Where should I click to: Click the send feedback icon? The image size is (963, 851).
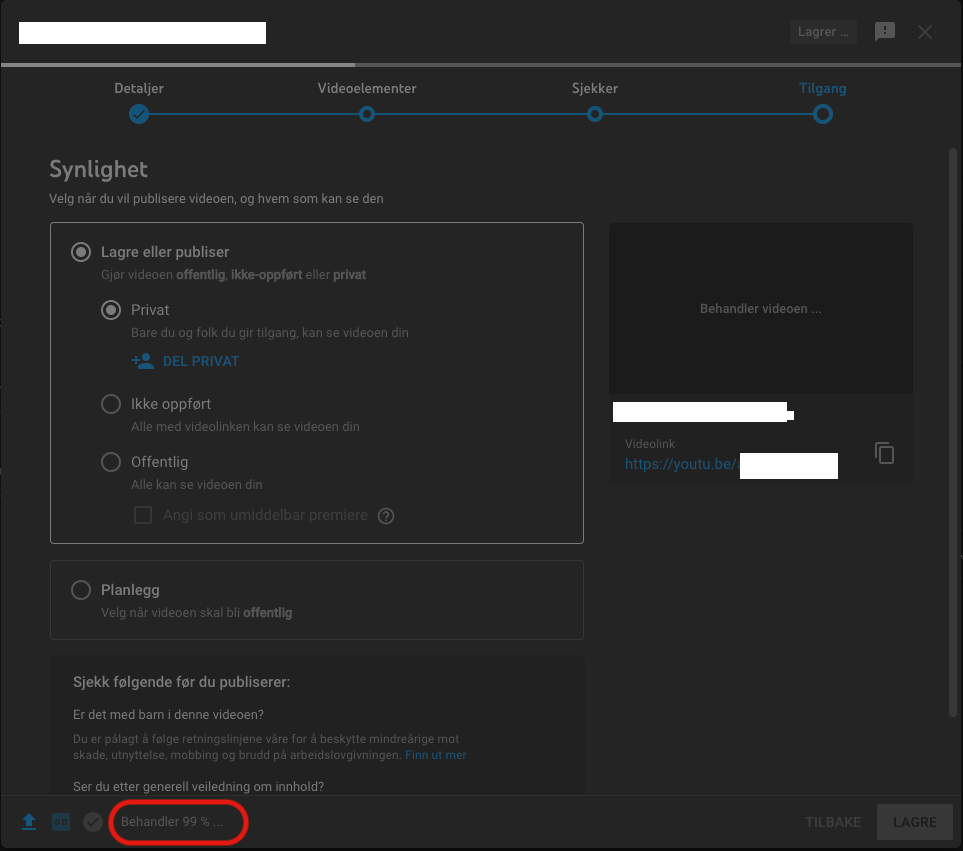pyautogui.click(x=884, y=32)
